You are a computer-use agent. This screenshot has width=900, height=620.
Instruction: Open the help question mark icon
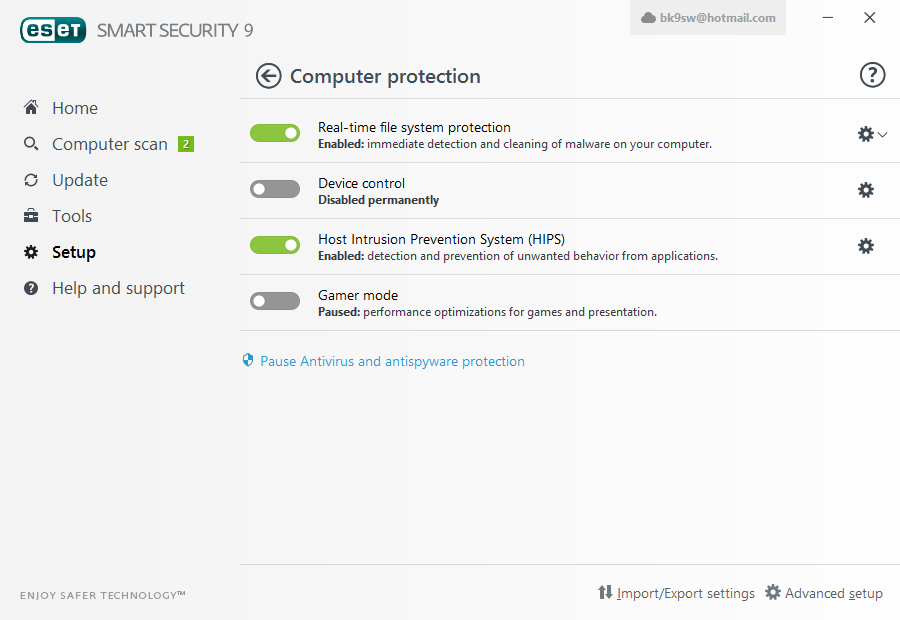click(x=872, y=75)
